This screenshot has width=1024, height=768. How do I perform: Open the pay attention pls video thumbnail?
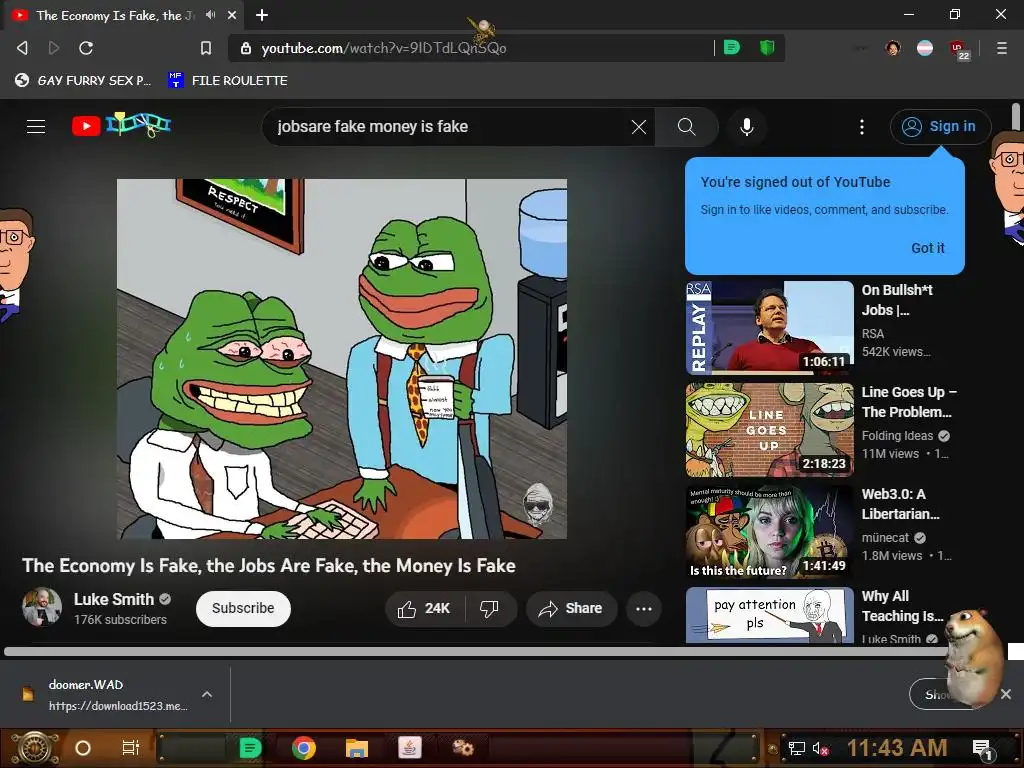tap(769, 615)
